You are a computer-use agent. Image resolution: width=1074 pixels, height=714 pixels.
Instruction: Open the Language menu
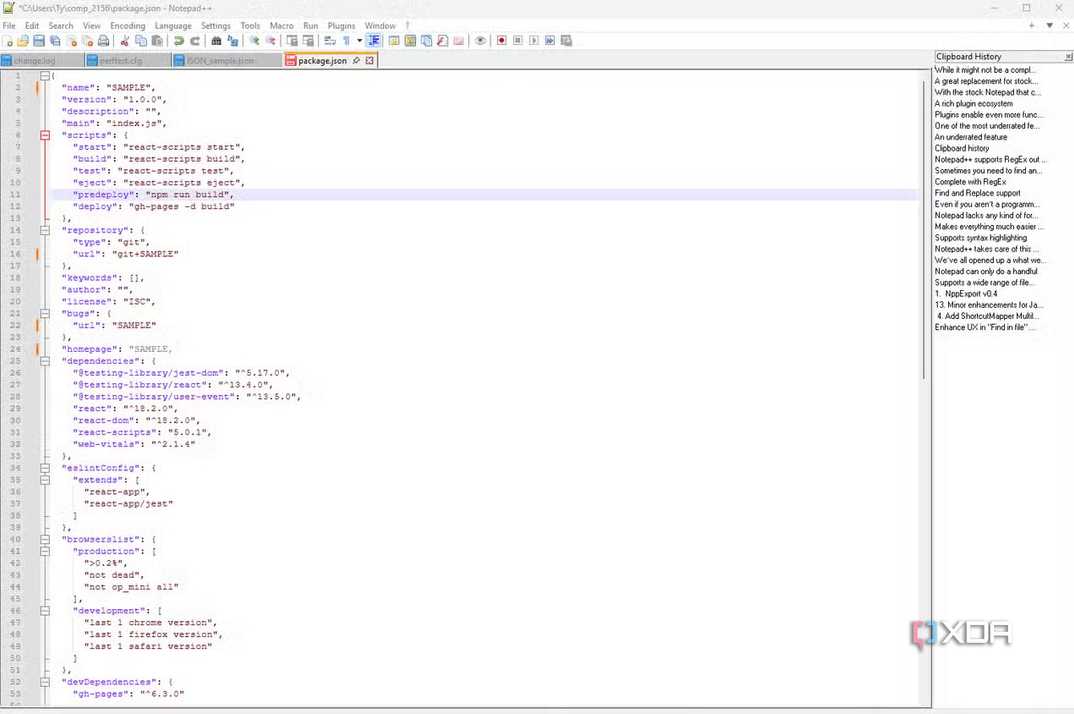click(173, 26)
